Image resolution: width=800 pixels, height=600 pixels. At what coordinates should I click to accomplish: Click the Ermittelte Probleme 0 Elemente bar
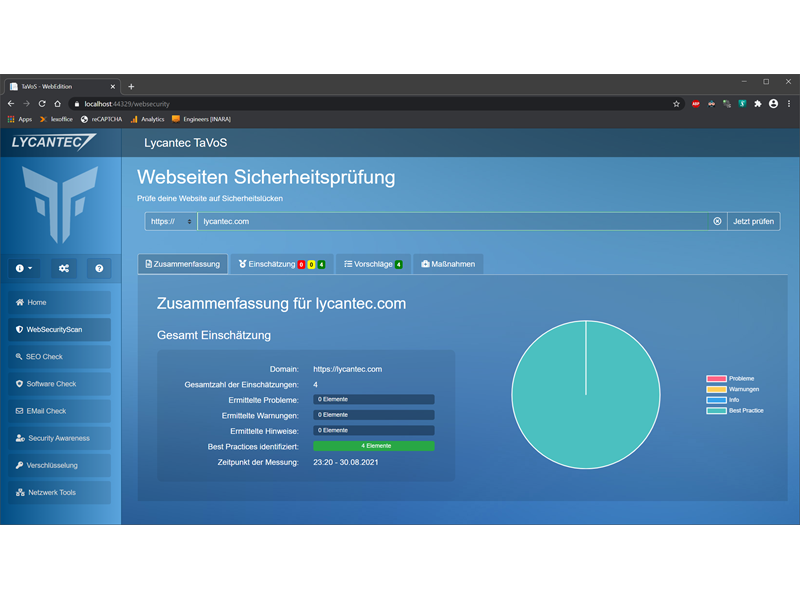coord(374,399)
